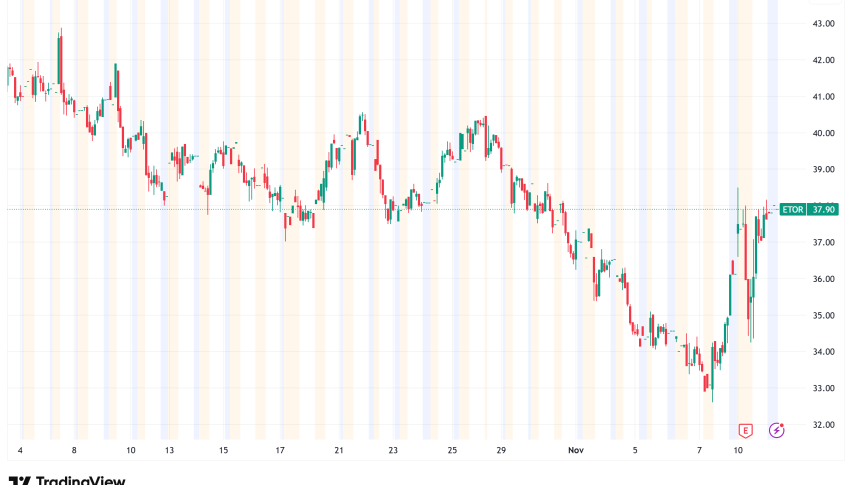This screenshot has height=485, width=852.
Task: Click date 13 on the time axis
Action: (x=170, y=451)
